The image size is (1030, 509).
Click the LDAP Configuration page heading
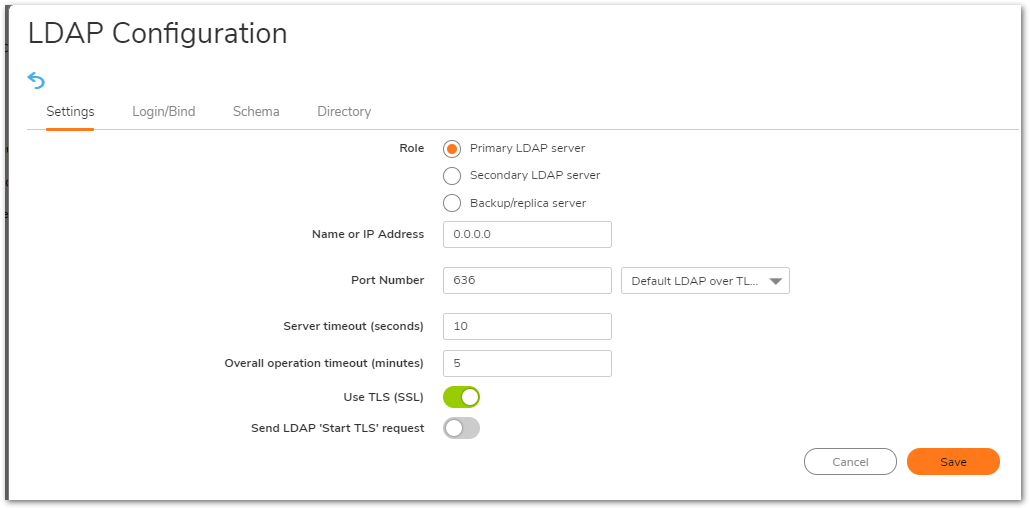(158, 34)
